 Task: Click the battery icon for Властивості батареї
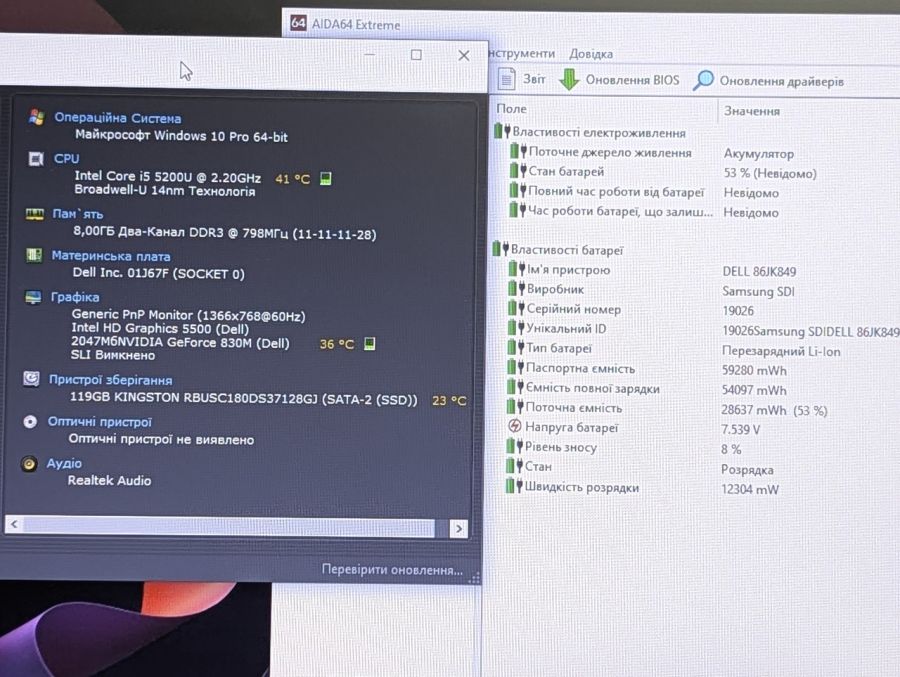click(x=501, y=249)
